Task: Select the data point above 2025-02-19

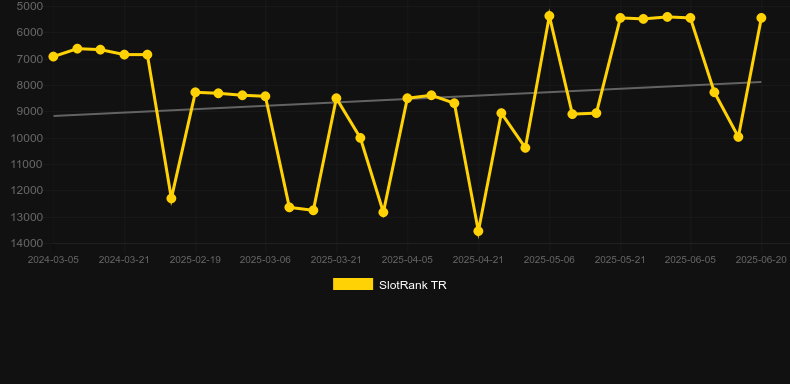Action: point(195,92)
